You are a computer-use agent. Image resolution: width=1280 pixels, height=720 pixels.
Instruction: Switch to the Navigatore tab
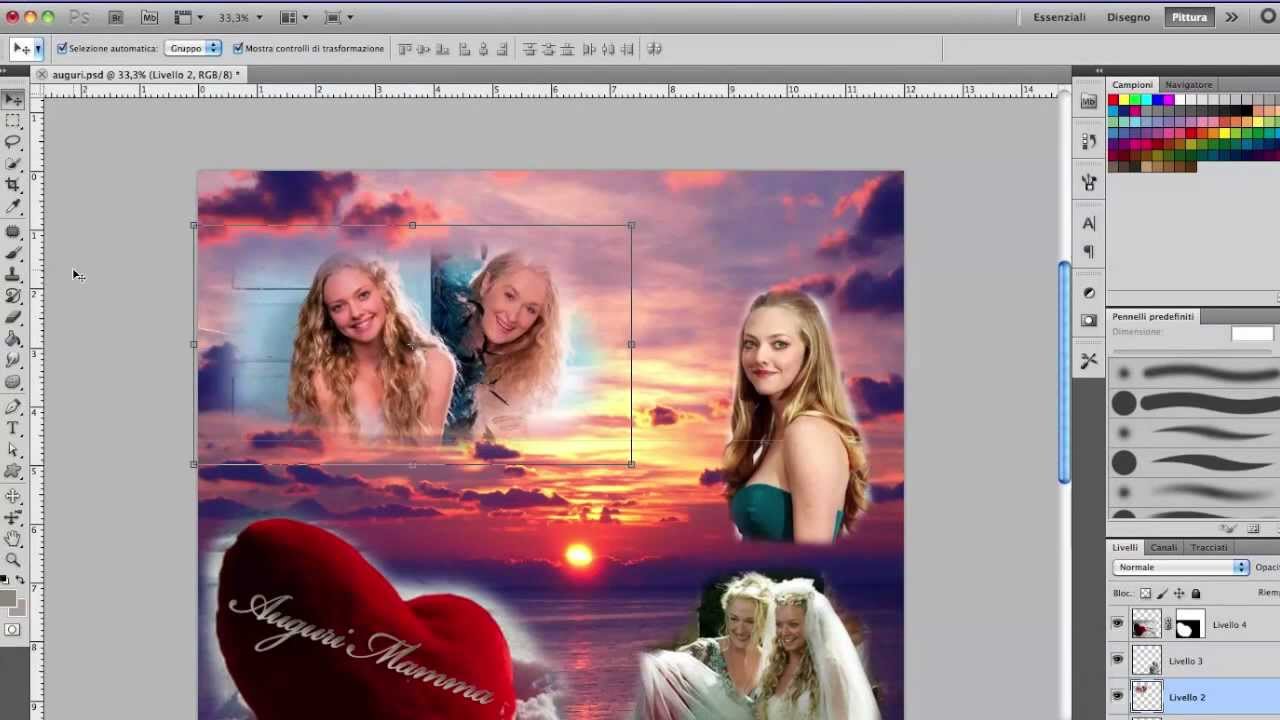point(1188,84)
